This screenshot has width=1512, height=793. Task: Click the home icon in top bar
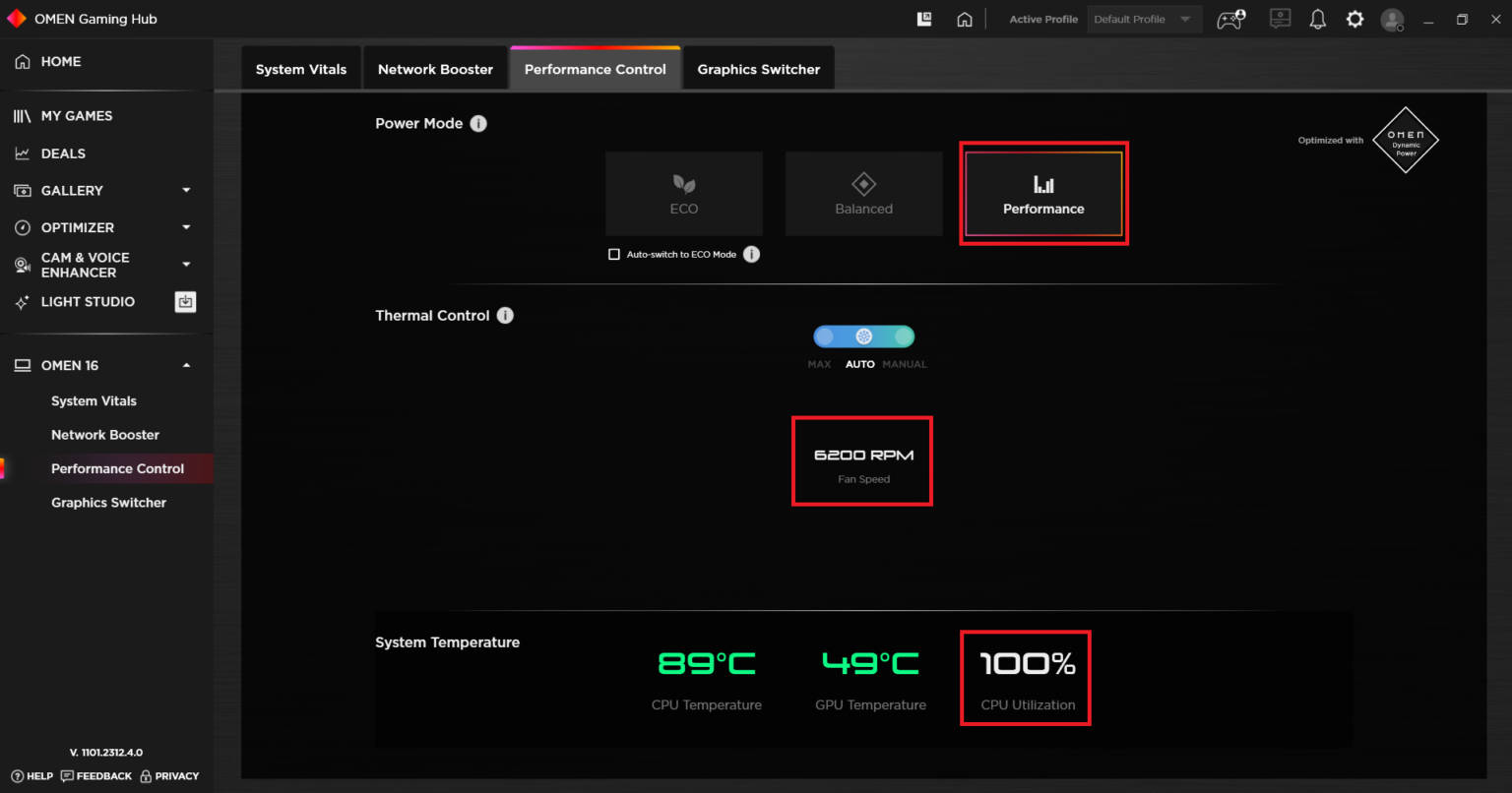(x=965, y=20)
